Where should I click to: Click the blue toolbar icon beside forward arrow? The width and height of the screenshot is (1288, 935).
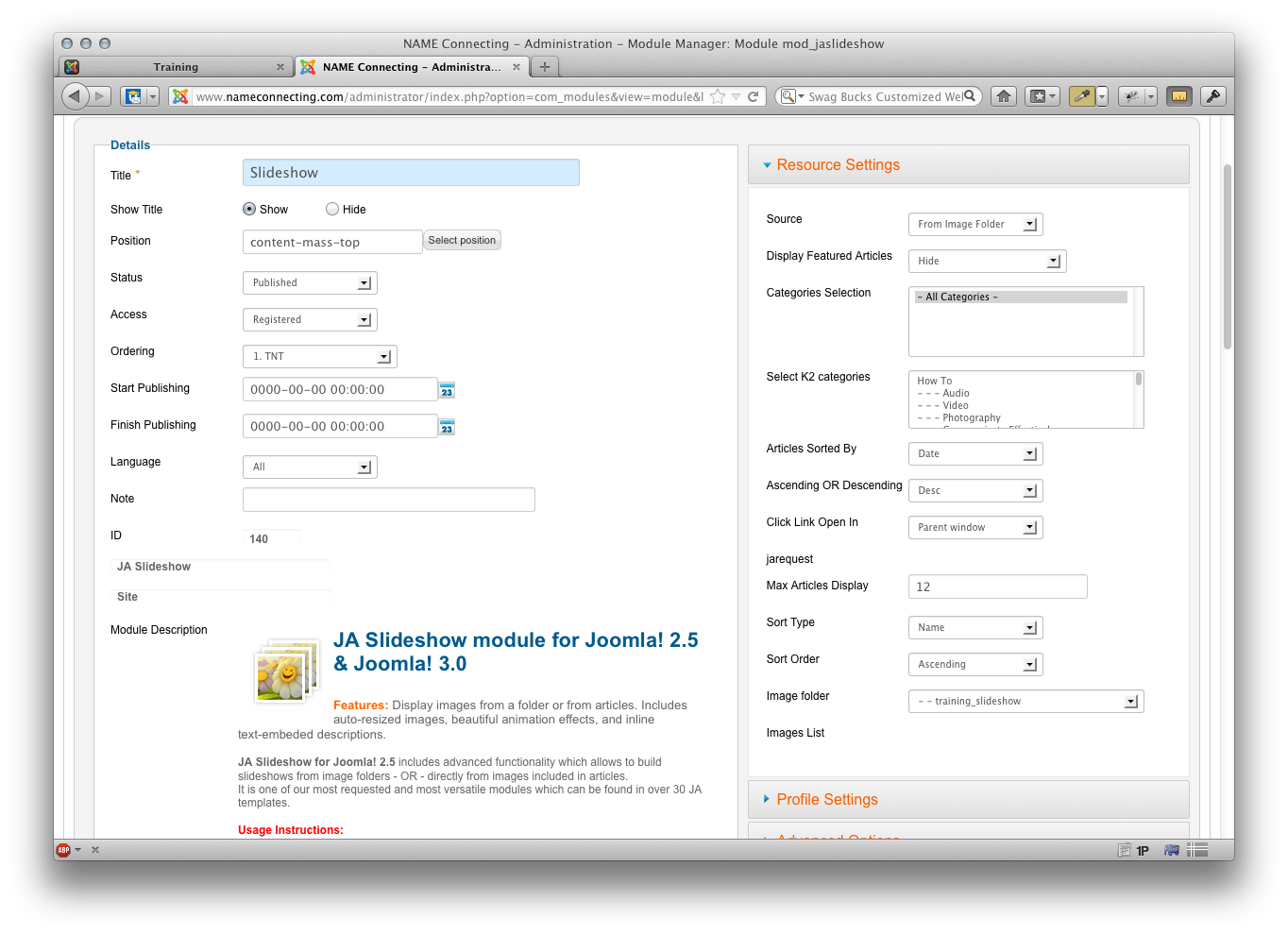tap(134, 96)
